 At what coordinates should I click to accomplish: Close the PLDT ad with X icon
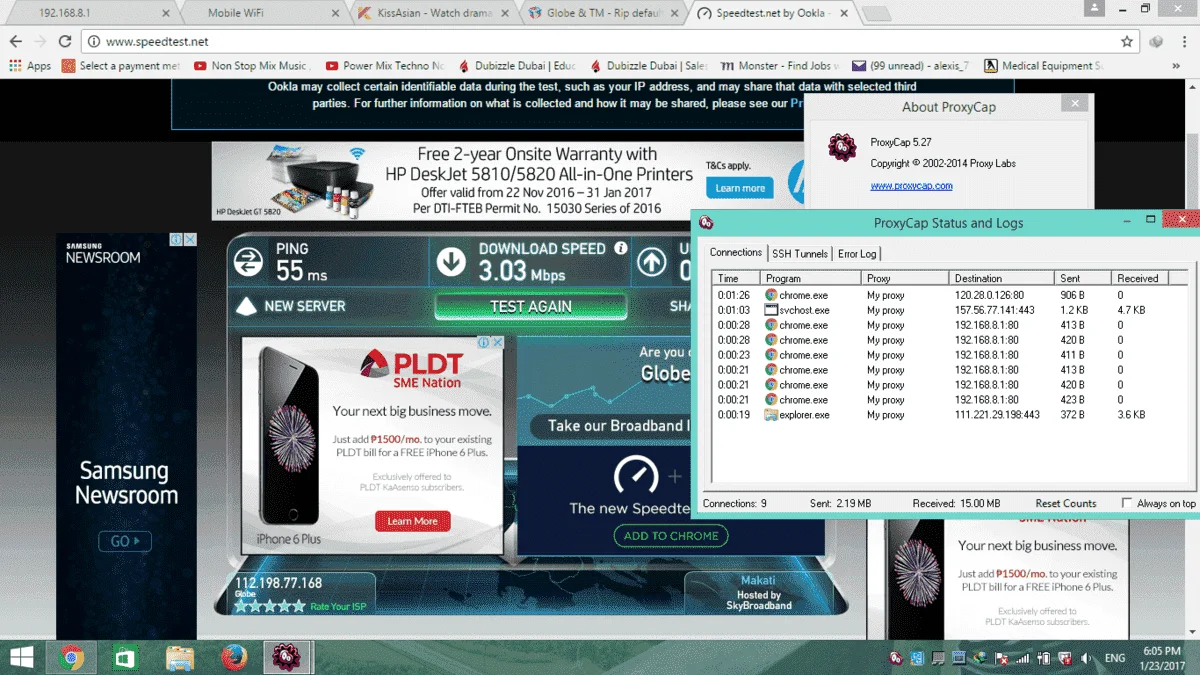497,342
